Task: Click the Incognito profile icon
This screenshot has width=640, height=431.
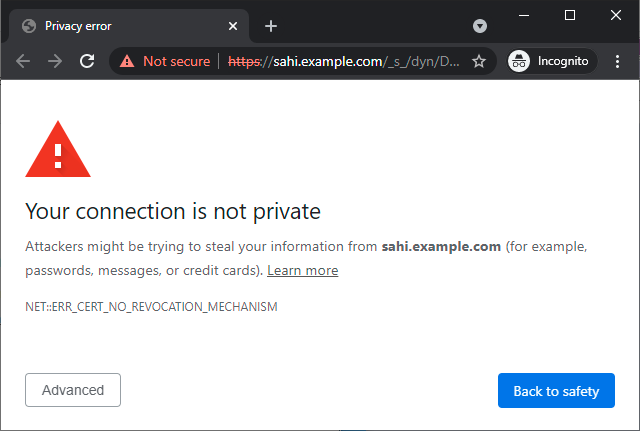Action: [x=519, y=61]
